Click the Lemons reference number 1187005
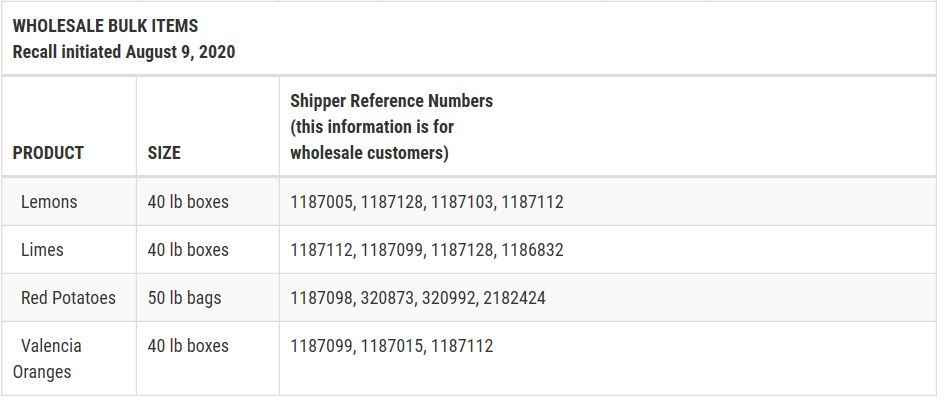Screen dimensions: 949x402 point(321,202)
